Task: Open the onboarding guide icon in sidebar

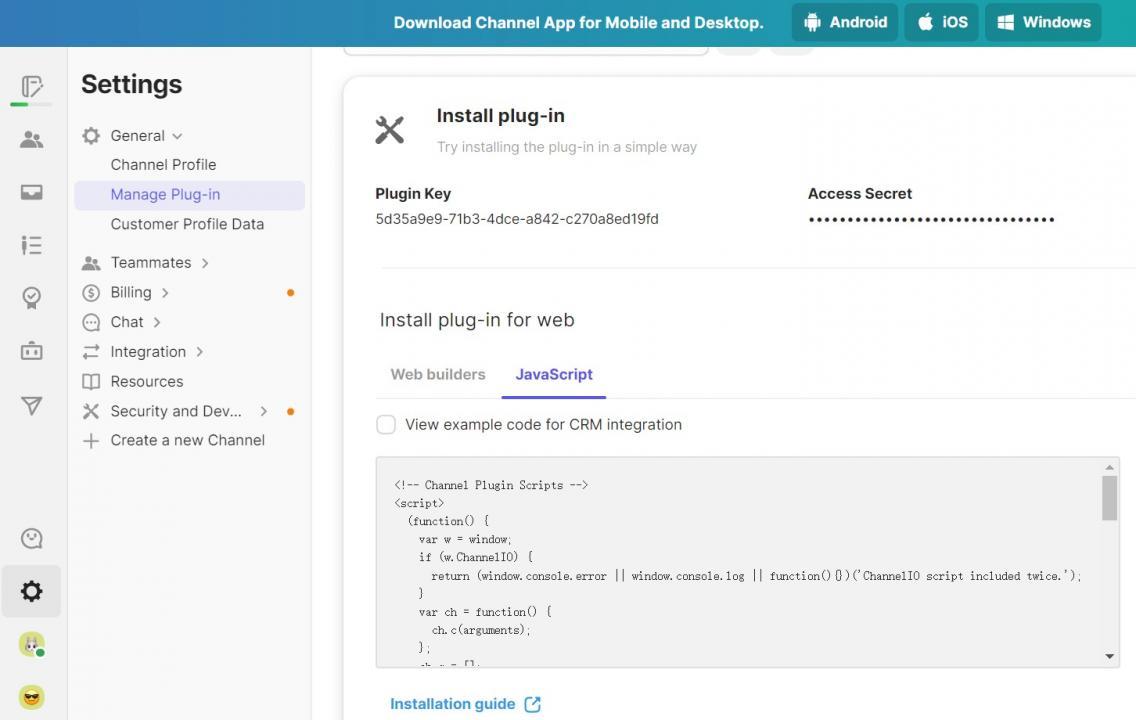Action: [x=32, y=87]
